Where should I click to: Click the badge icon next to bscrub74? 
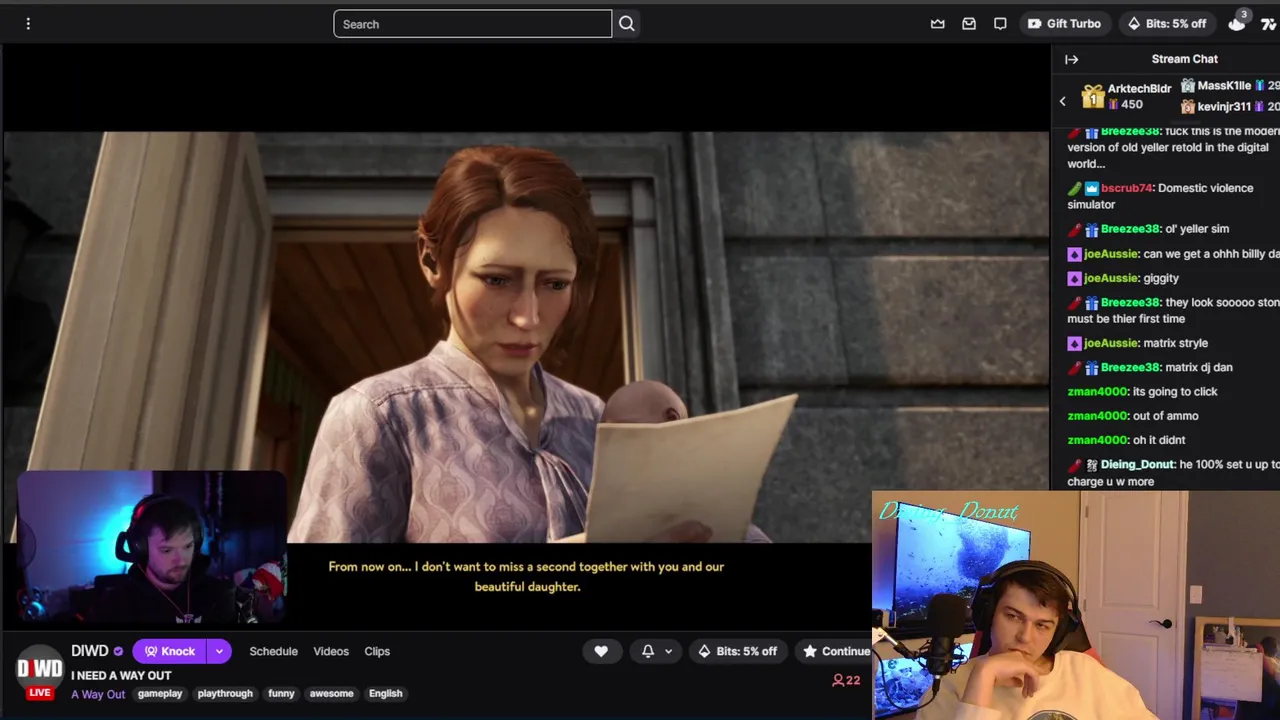[1091, 188]
